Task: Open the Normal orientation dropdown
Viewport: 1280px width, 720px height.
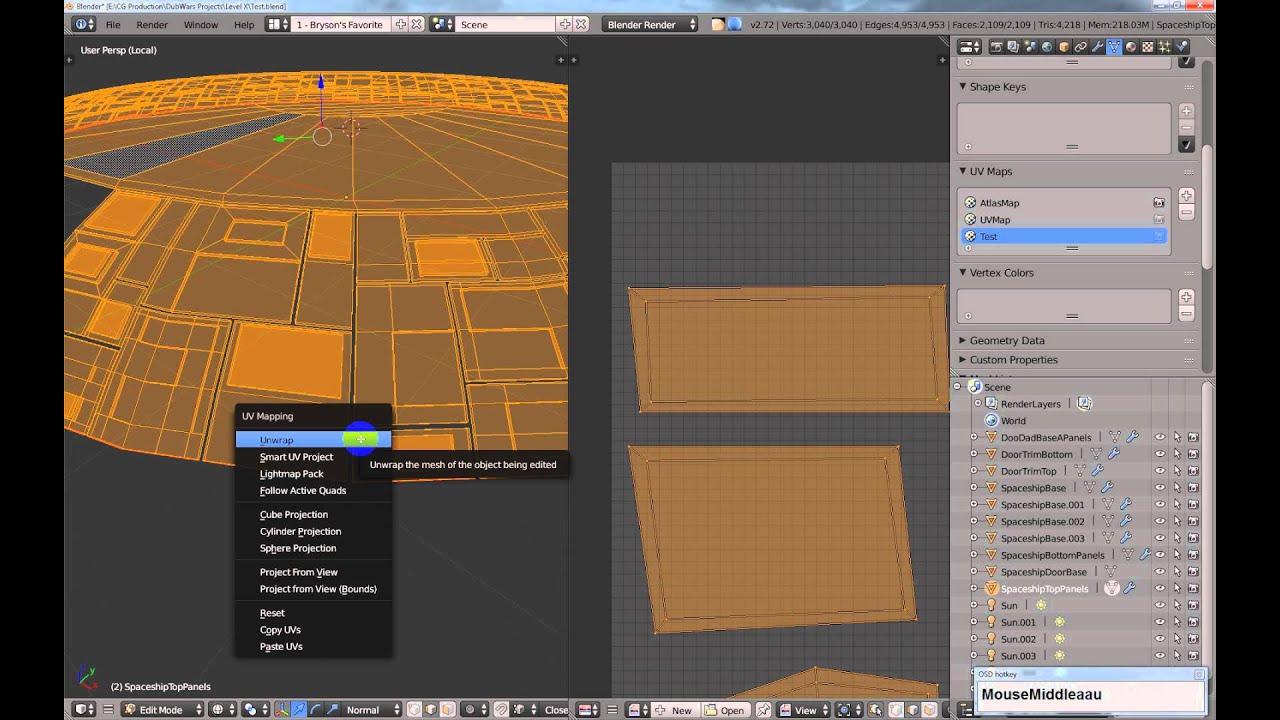Action: pos(370,709)
